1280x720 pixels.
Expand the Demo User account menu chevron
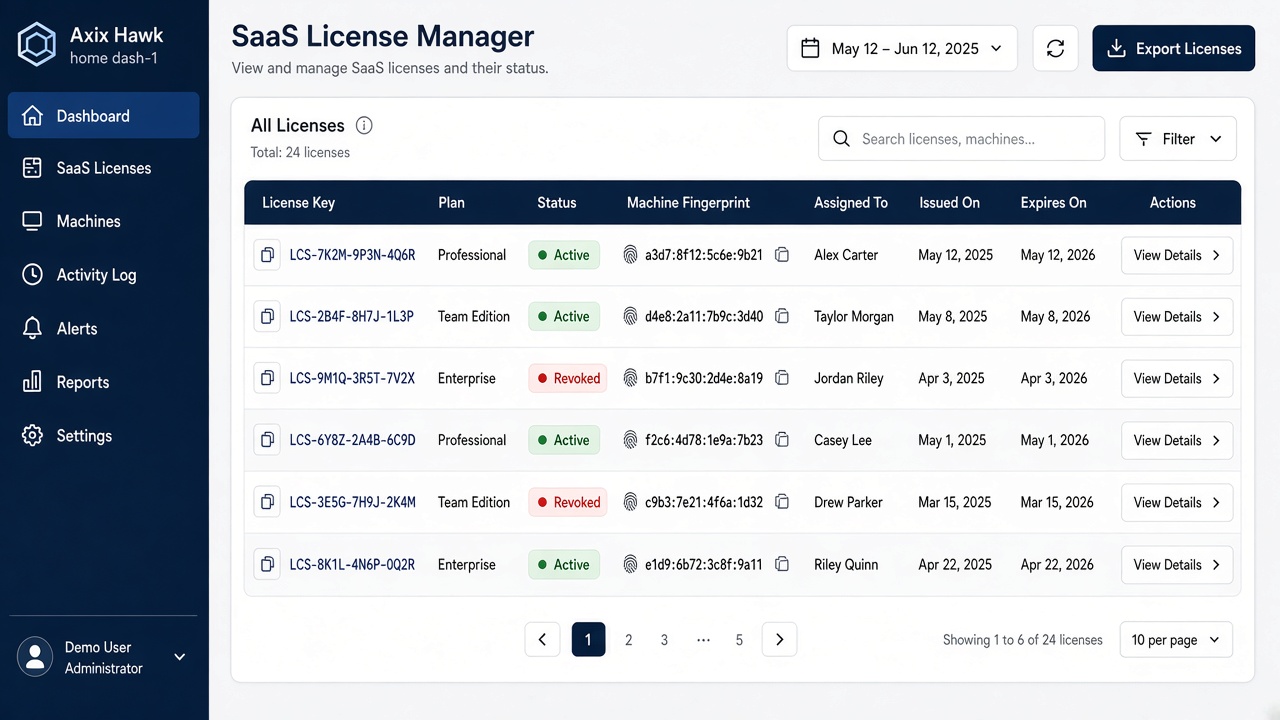tap(180, 657)
